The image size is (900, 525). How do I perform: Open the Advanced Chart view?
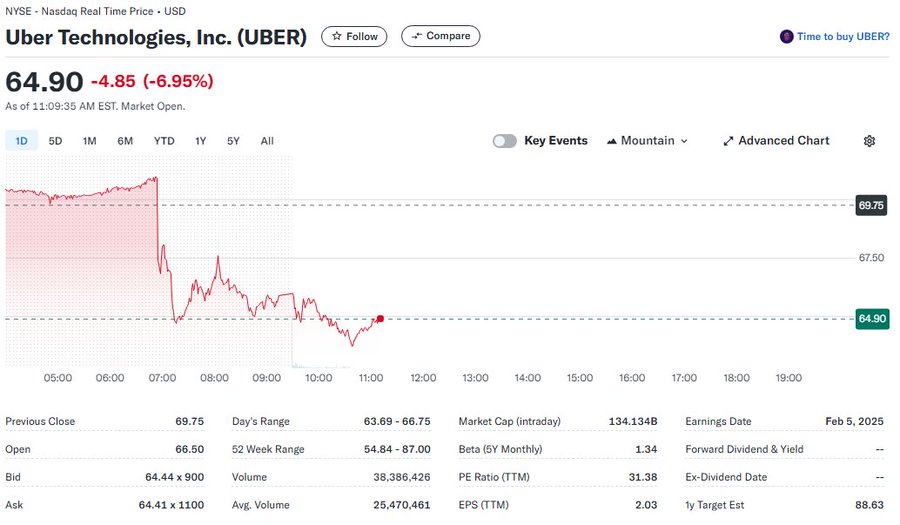click(776, 141)
